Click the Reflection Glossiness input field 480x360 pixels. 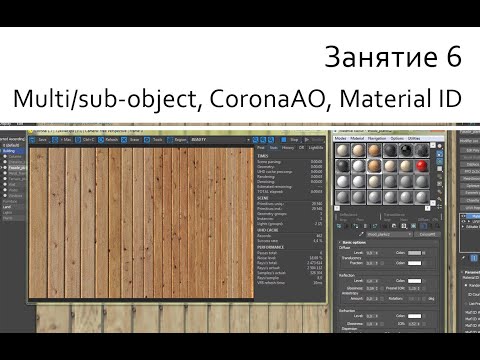pos(371,288)
